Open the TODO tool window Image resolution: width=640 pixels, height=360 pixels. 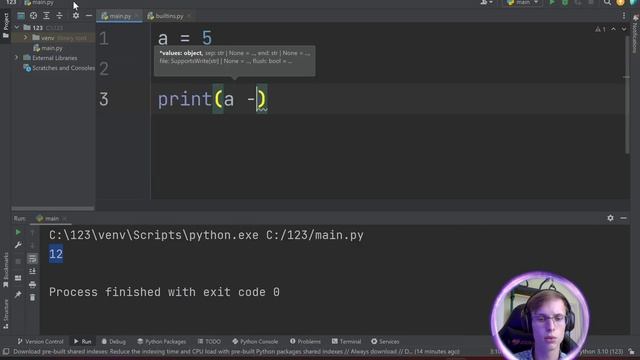tap(209, 342)
